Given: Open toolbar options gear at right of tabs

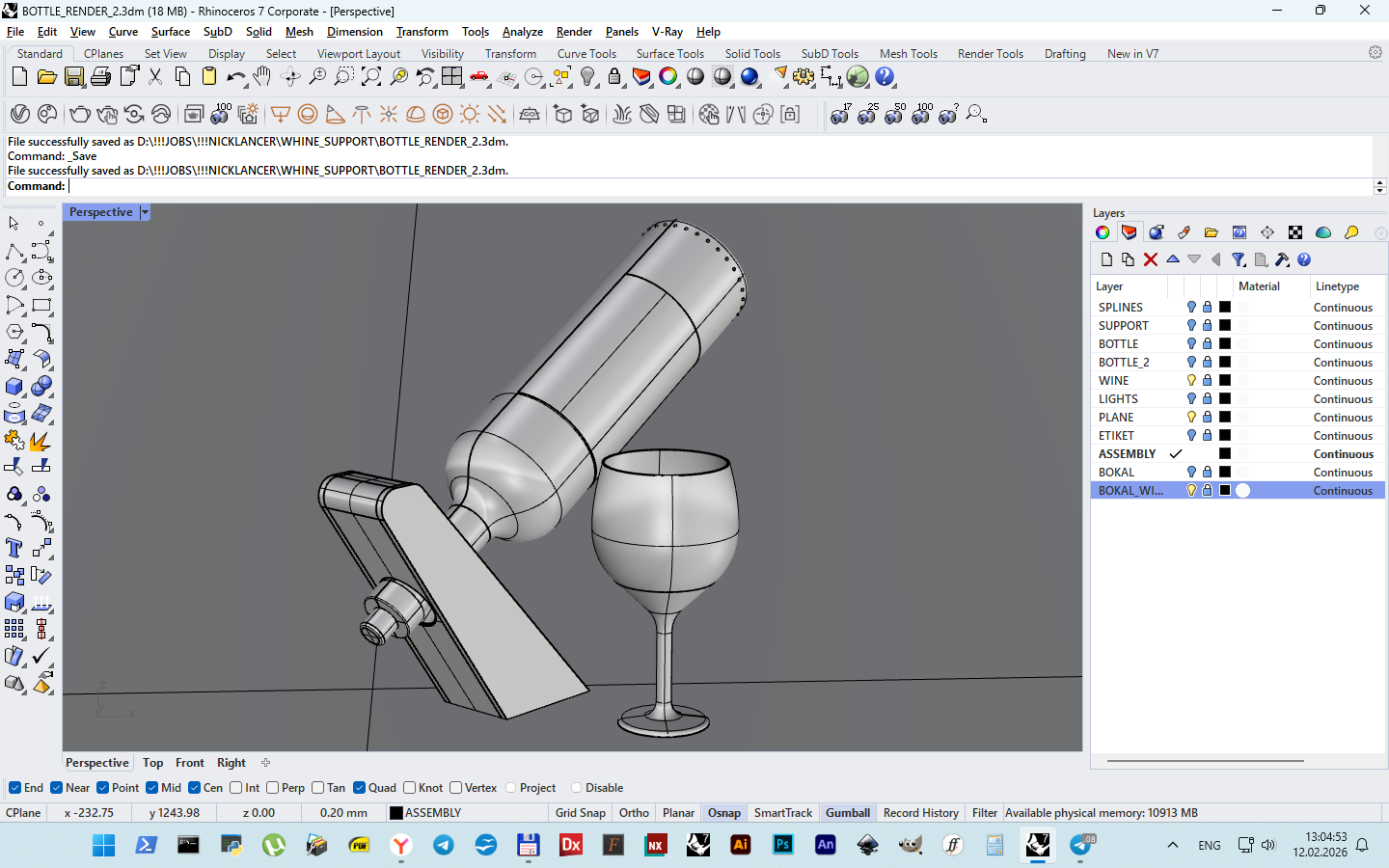Looking at the screenshot, I should pos(1375,53).
